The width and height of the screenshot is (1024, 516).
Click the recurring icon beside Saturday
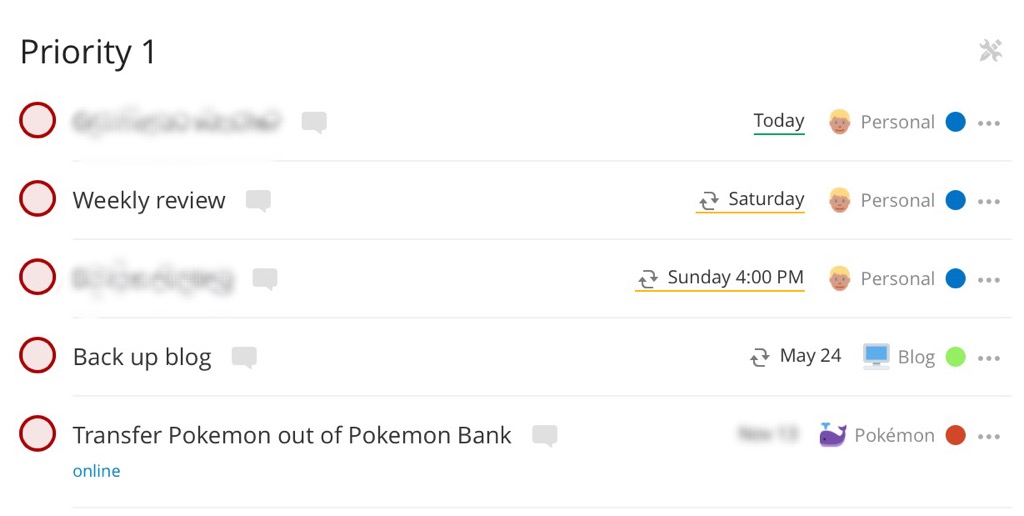709,200
